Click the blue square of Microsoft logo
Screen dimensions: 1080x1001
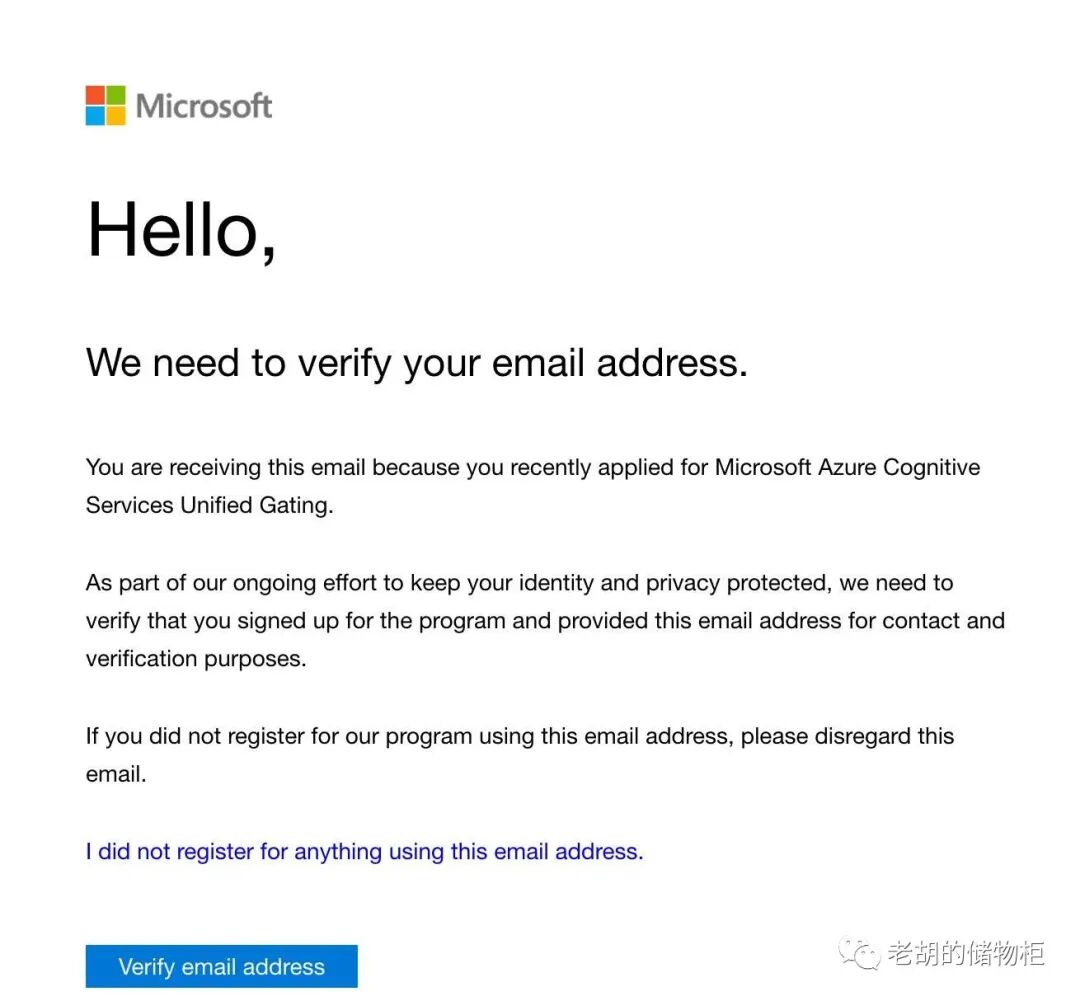pos(95,116)
